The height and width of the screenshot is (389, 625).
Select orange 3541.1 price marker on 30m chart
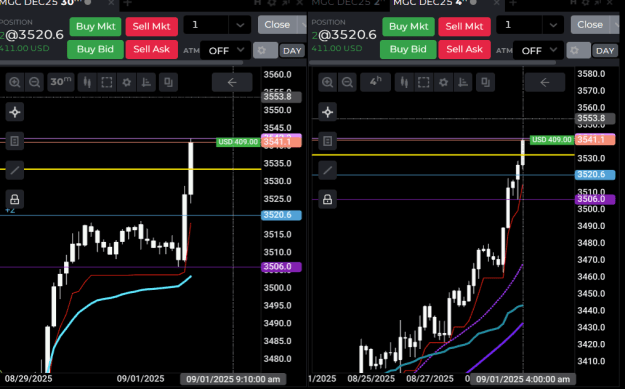coord(281,142)
